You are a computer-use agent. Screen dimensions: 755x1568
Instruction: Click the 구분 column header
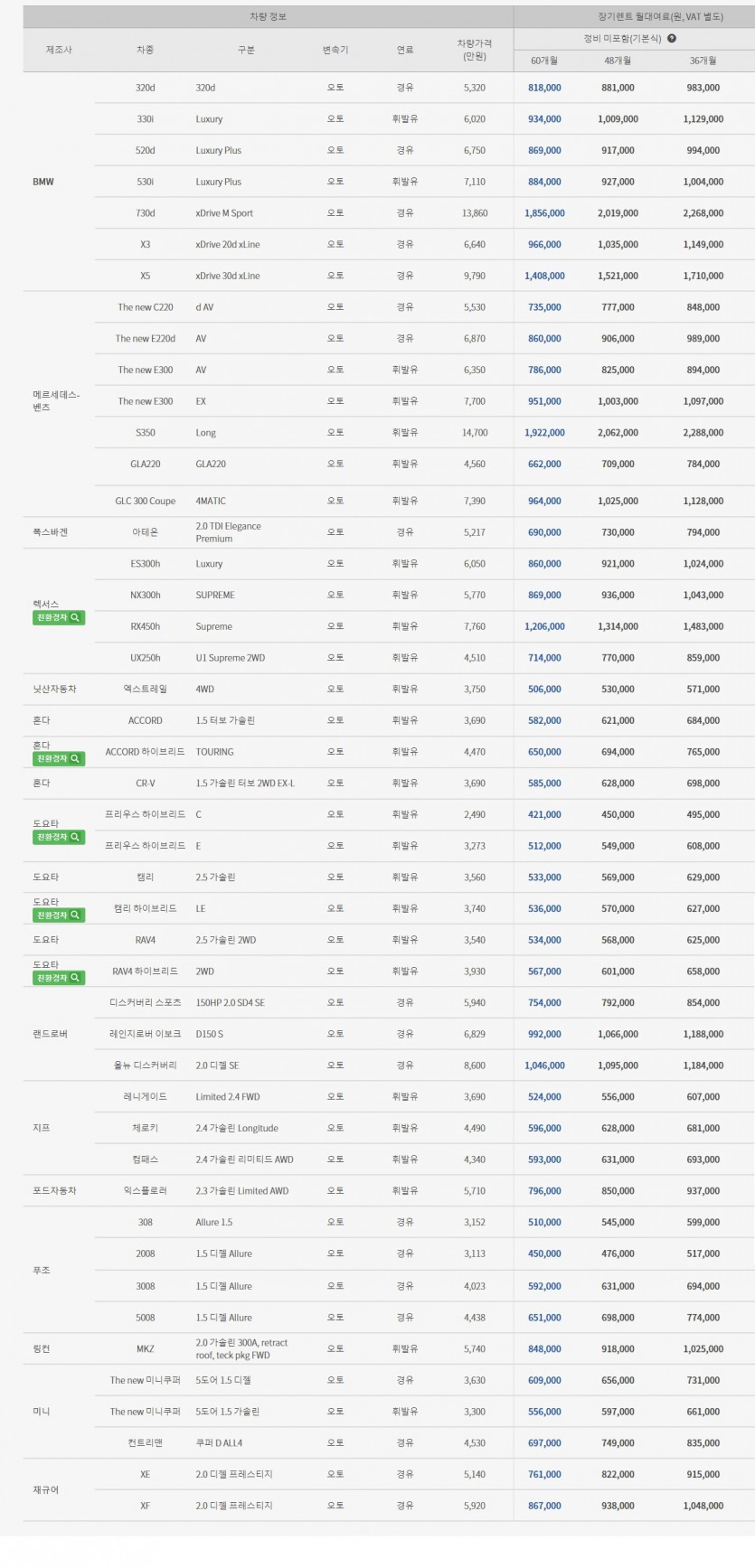click(x=245, y=50)
